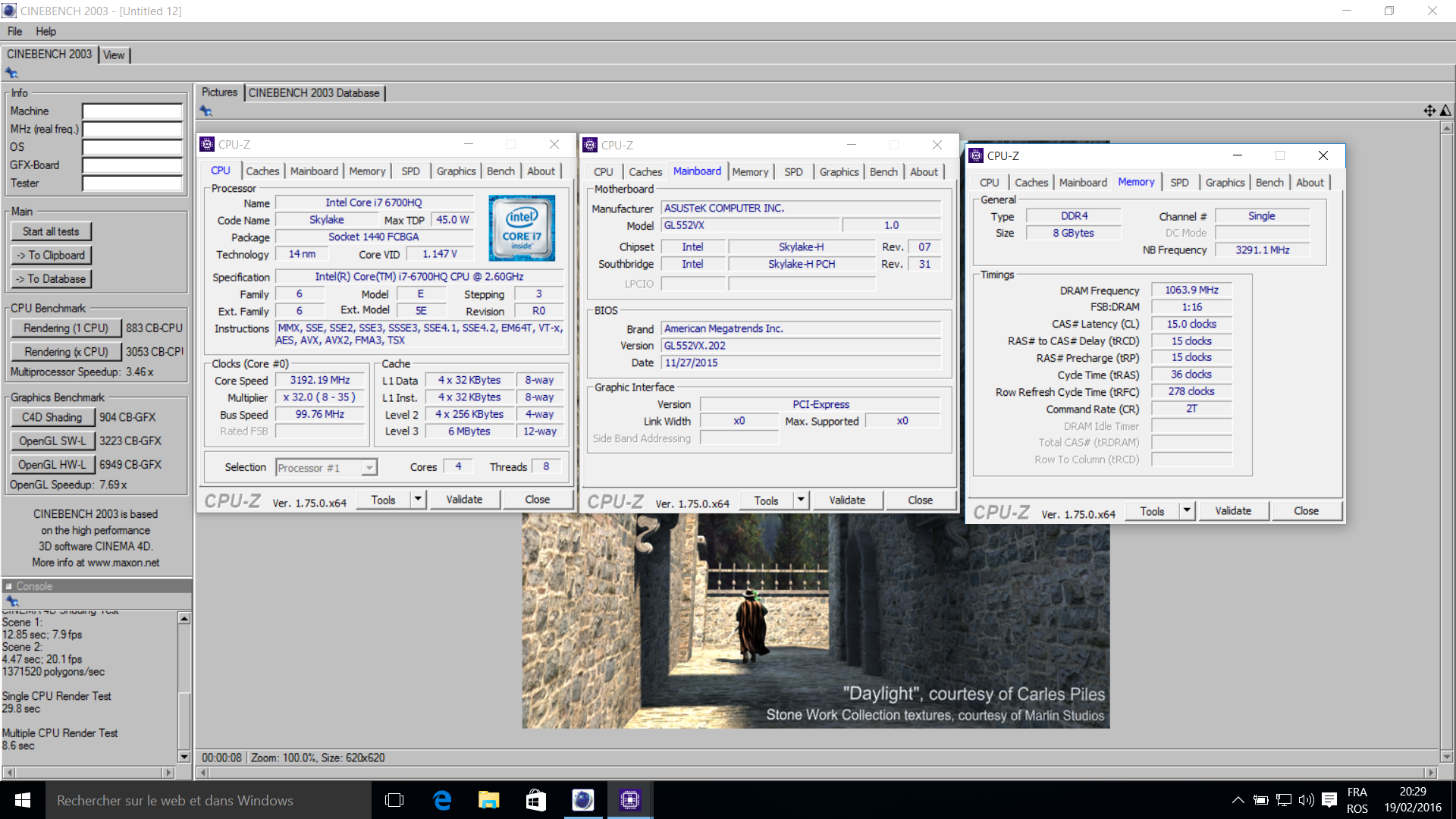Screen dimensions: 1456x819
Task: Click pin icon below CINEBENCH 2003 tab
Action: (x=11, y=73)
